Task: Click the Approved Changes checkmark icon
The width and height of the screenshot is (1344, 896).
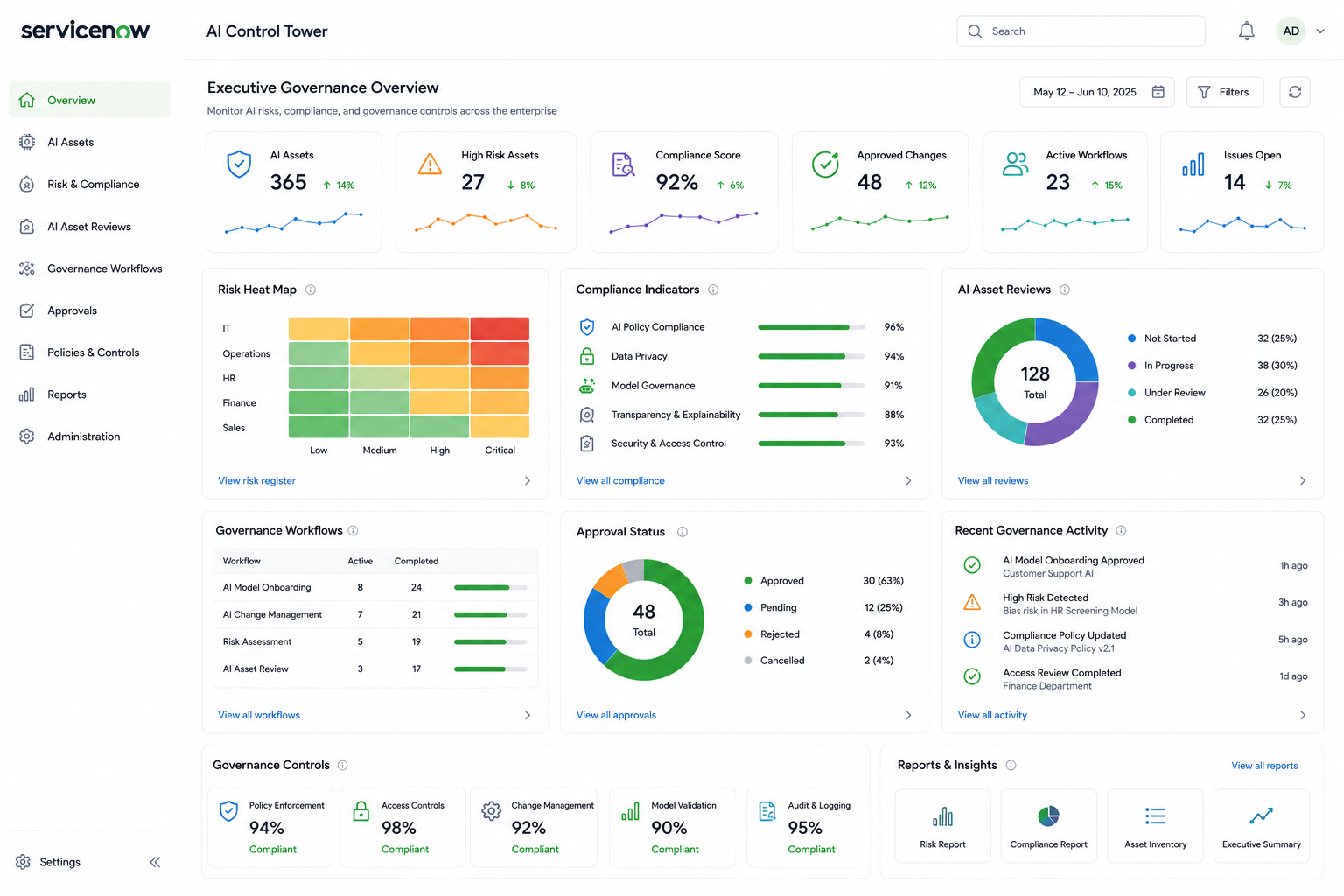Action: coord(825,164)
